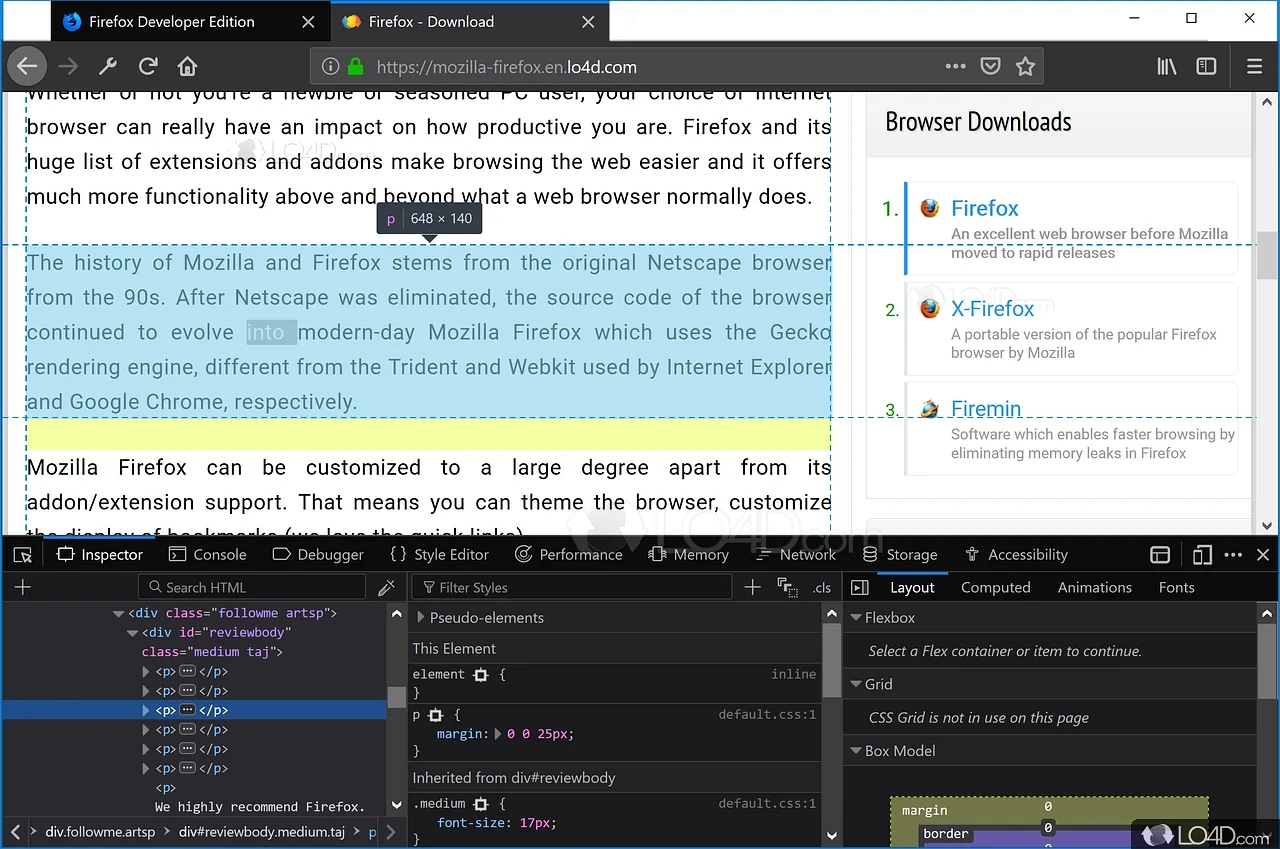Viewport: 1280px width, 849px height.
Task: Click the Pocket save icon
Action: click(990, 67)
